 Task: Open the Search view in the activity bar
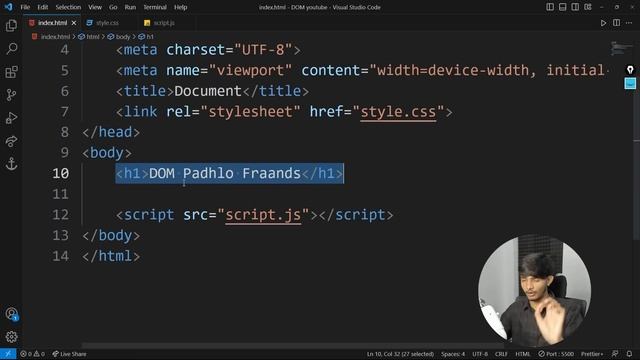pos(11,49)
